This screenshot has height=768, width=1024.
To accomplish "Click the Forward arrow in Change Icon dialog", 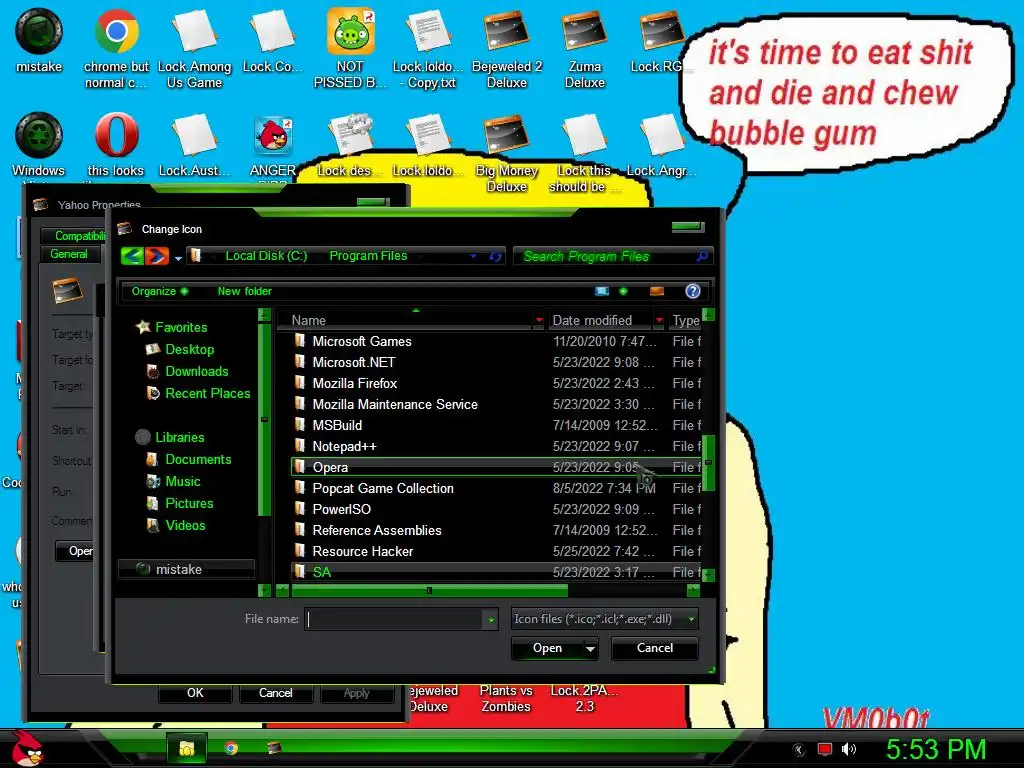I will 157,256.
